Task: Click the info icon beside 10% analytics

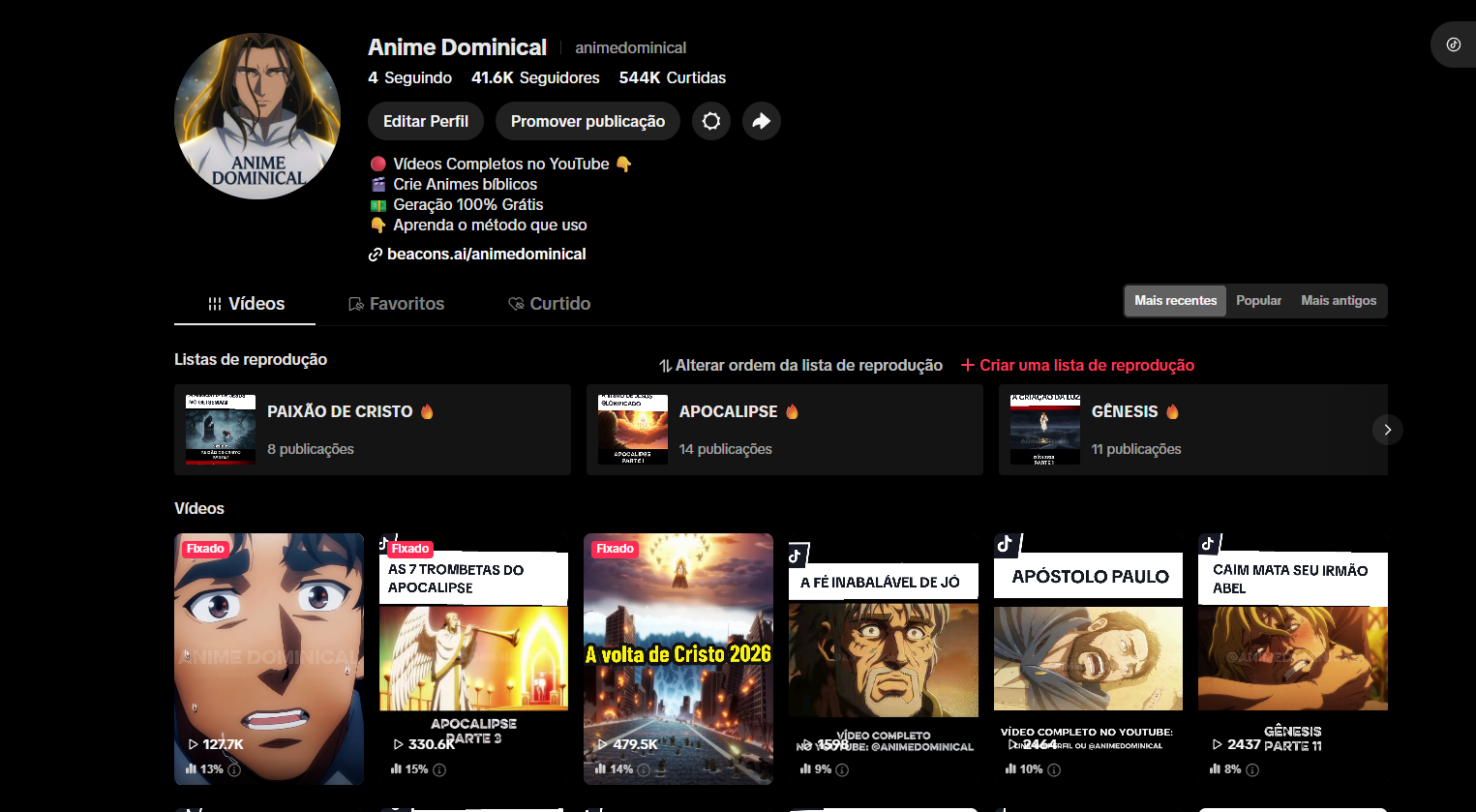Action: pos(1054,770)
